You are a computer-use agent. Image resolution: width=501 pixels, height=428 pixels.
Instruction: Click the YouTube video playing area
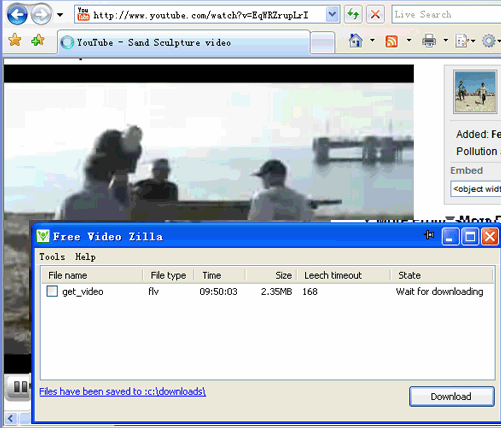click(209, 143)
